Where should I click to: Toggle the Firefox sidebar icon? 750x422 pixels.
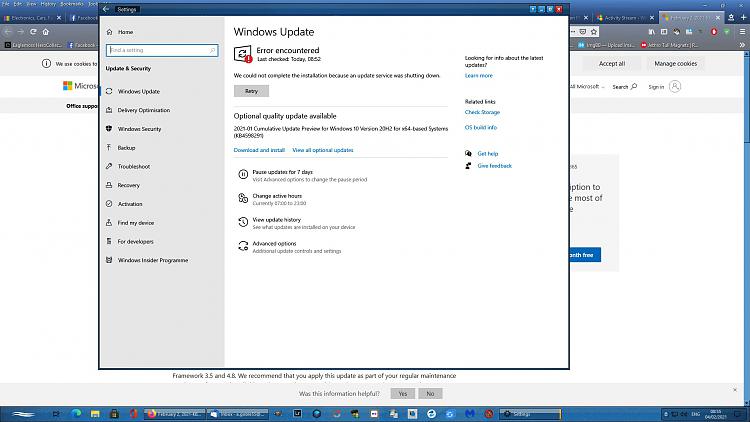click(664, 32)
